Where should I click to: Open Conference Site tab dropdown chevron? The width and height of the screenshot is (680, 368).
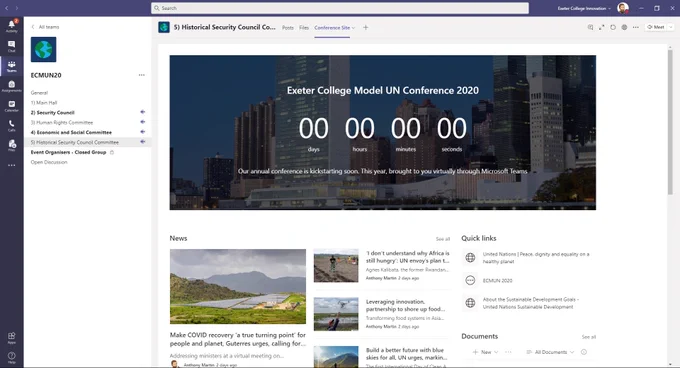[x=353, y=28]
